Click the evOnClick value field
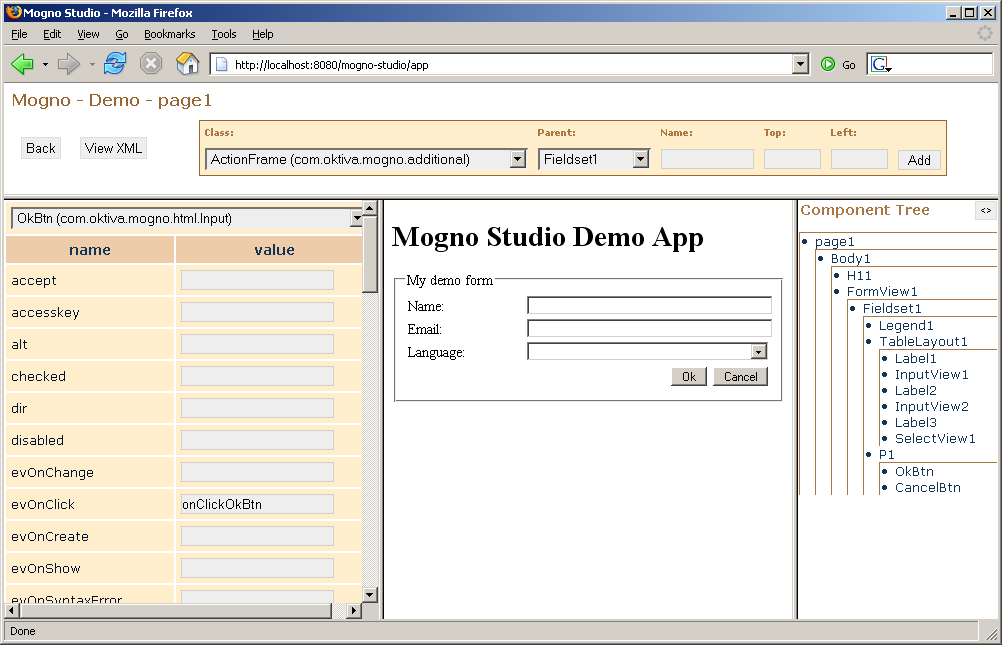The image size is (1002, 645). point(257,504)
